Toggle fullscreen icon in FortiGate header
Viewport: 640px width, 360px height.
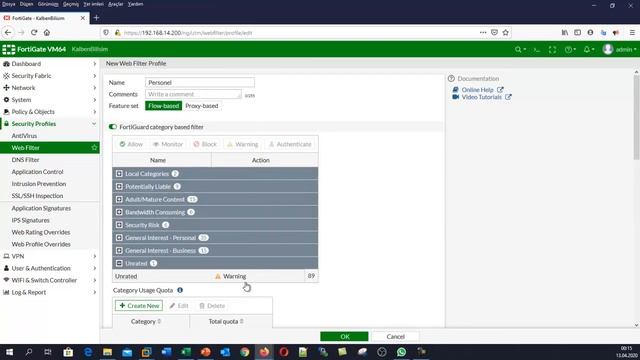coord(552,49)
